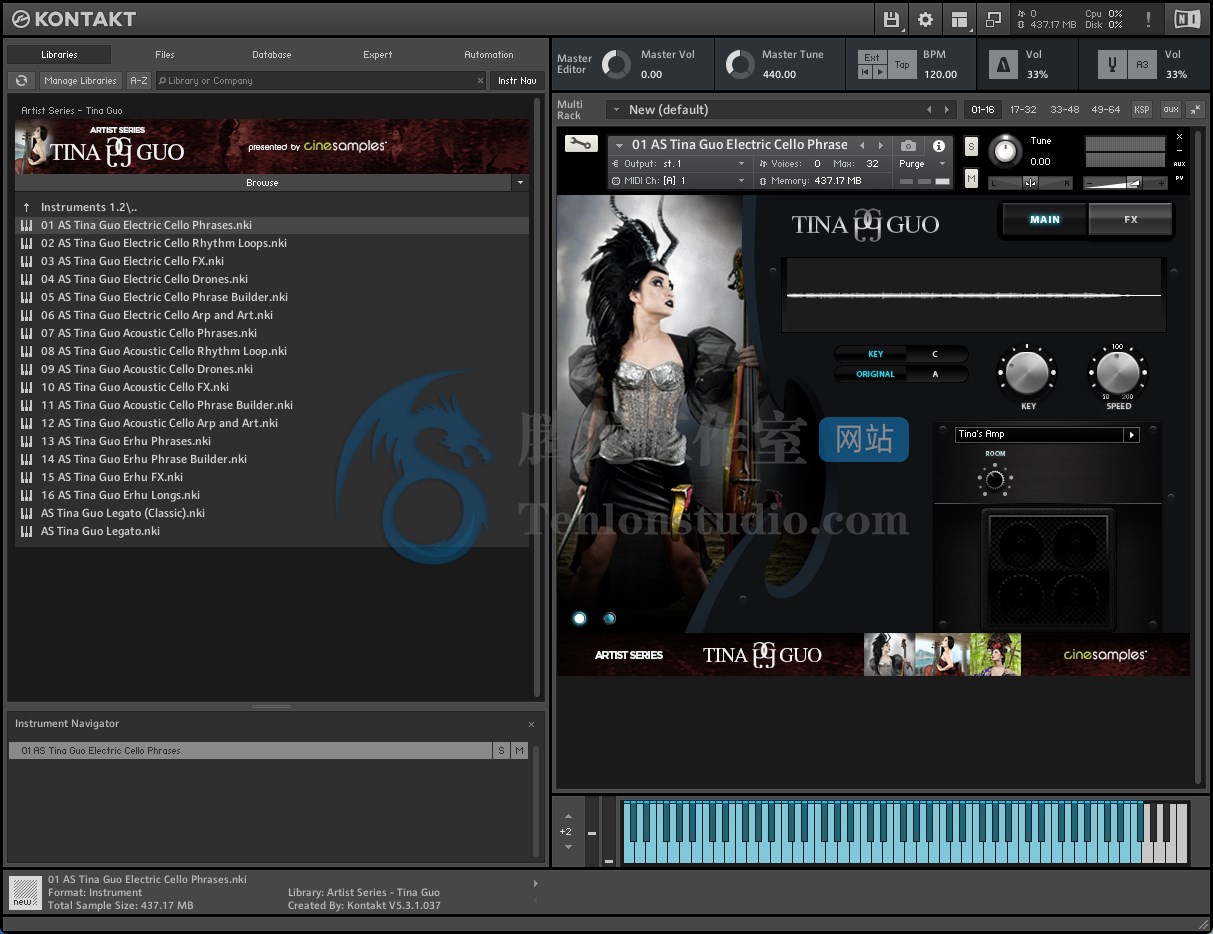
Task: Open the multi preset New (default) dropdown
Action: click(616, 110)
